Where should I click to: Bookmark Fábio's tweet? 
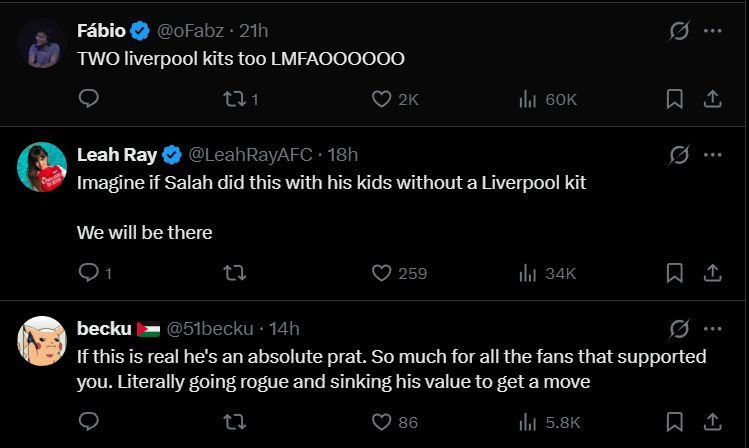coord(674,99)
